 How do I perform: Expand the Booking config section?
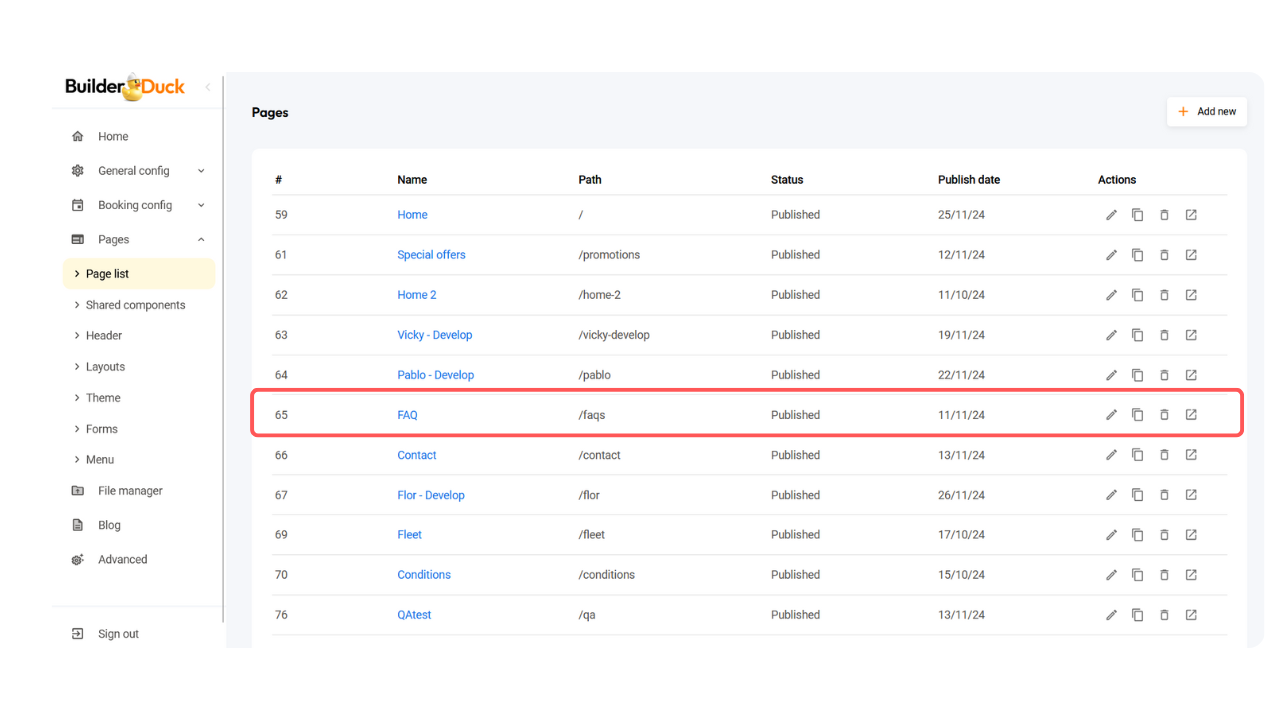pos(138,205)
